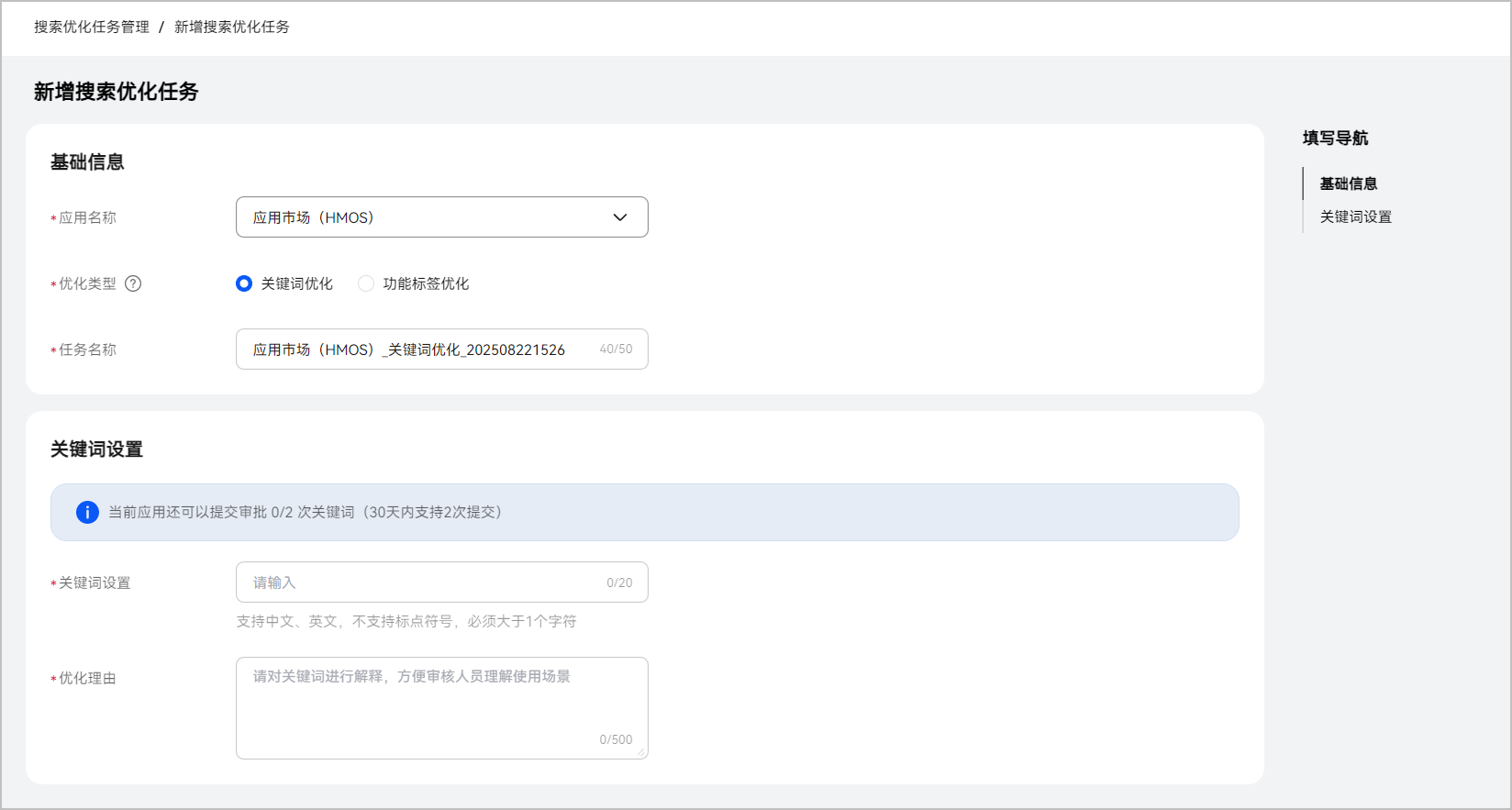Select the 关键词优化 radio button
This screenshot has height=810, width=1512.
tap(244, 283)
